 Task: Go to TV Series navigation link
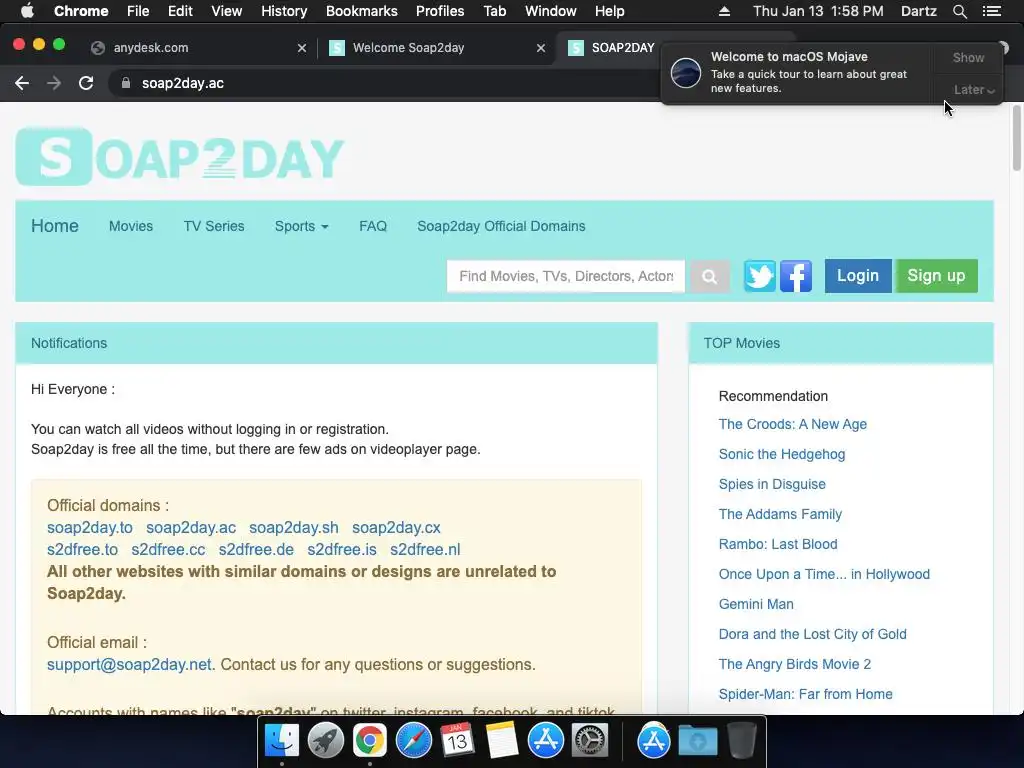[214, 226]
